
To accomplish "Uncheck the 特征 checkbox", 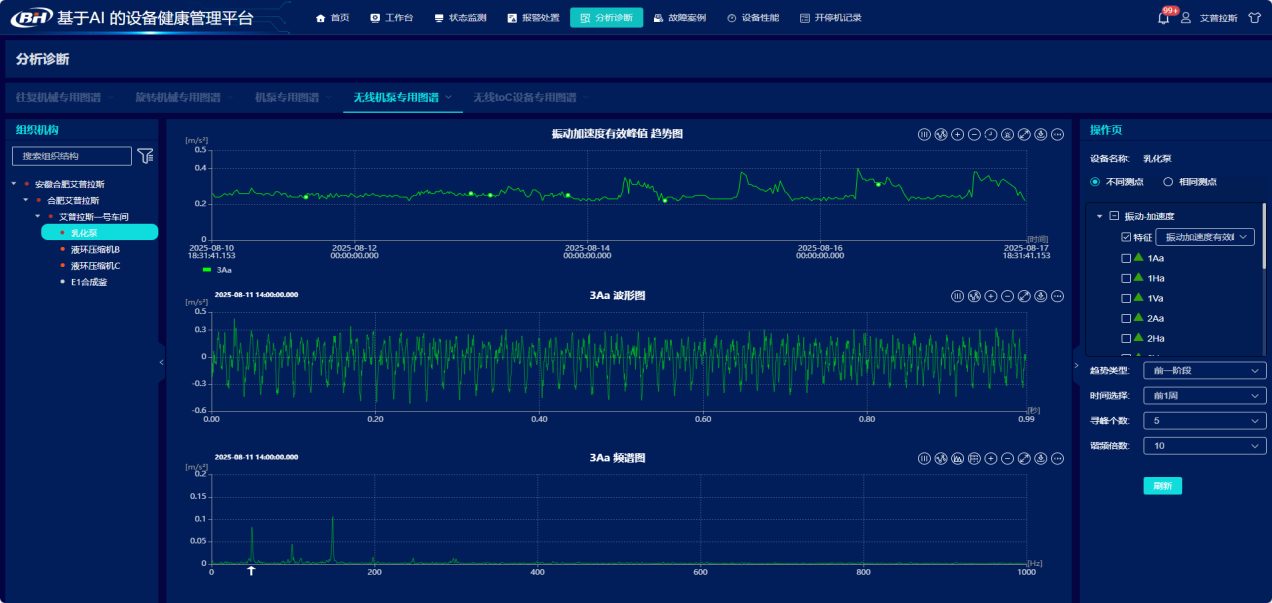I will [x=1126, y=238].
